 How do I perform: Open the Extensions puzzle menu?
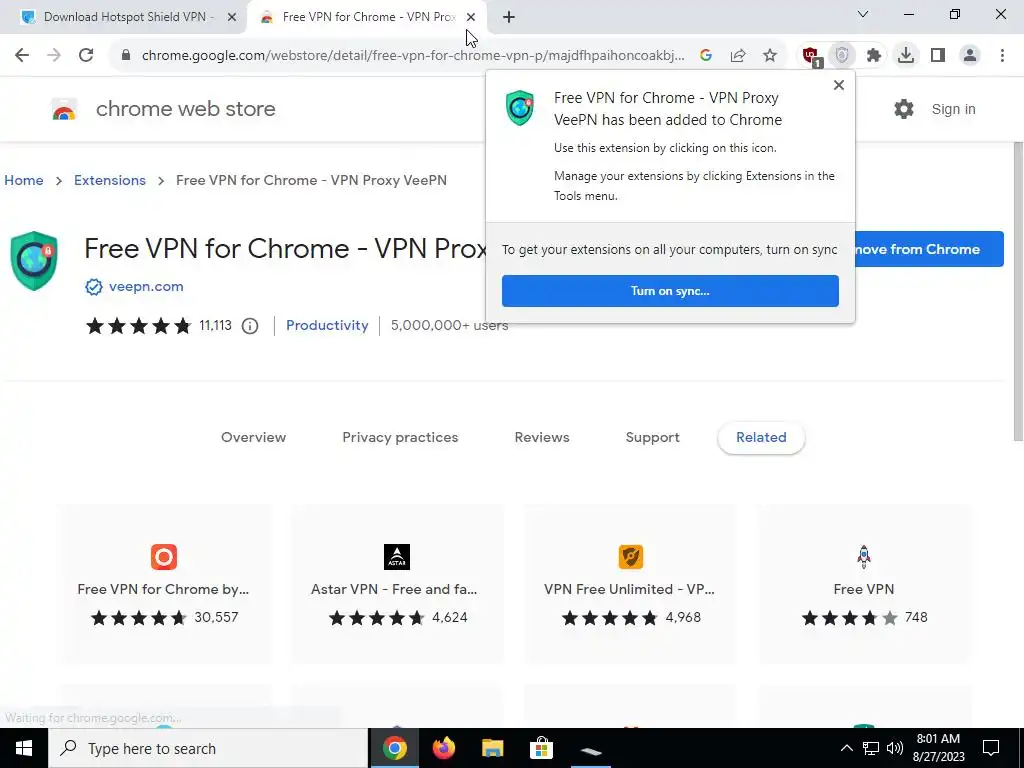pos(874,56)
